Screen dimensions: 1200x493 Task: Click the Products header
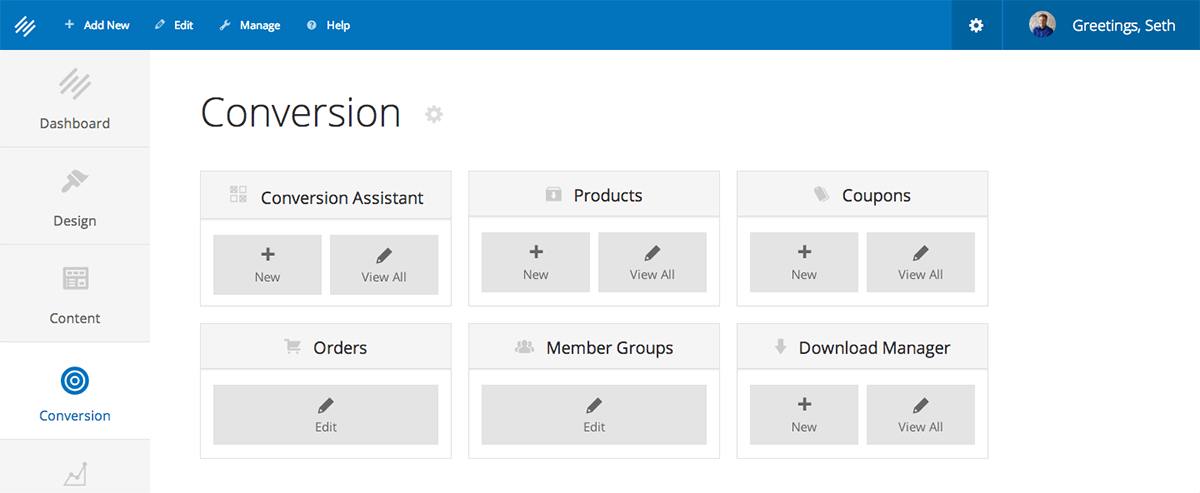(594, 194)
